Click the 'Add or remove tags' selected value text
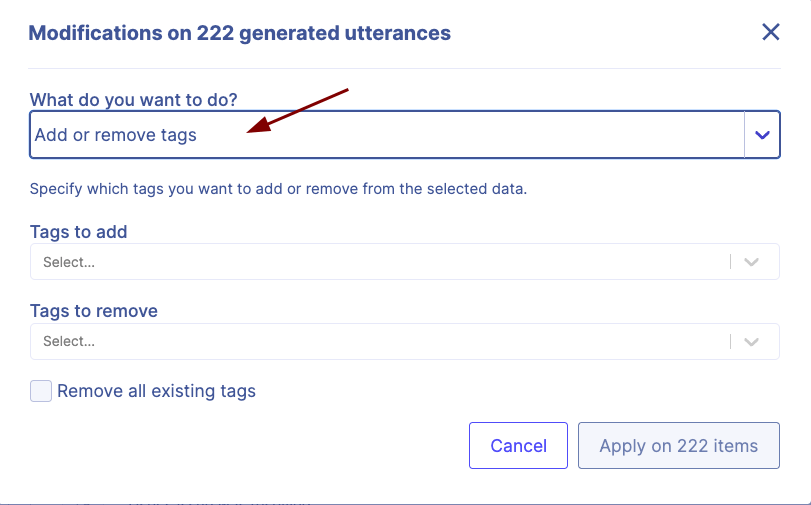This screenshot has height=505, width=811. pos(116,135)
